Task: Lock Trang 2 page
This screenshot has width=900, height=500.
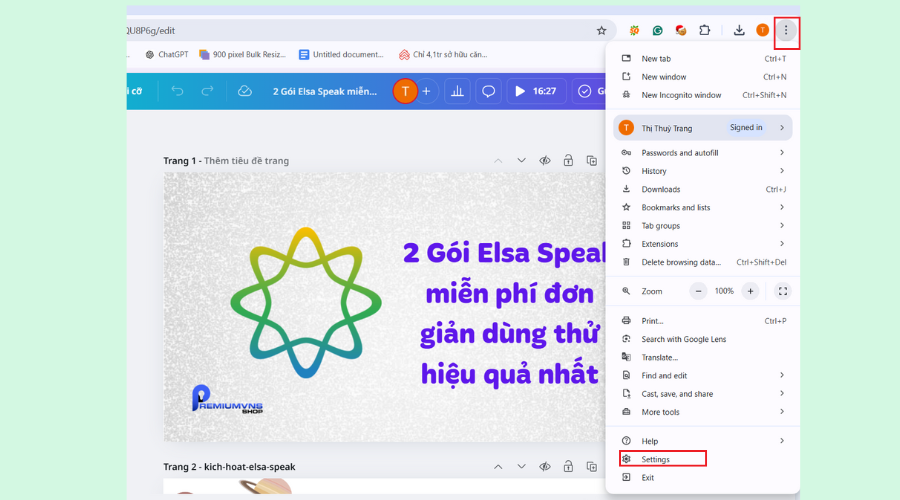Action: click(568, 467)
